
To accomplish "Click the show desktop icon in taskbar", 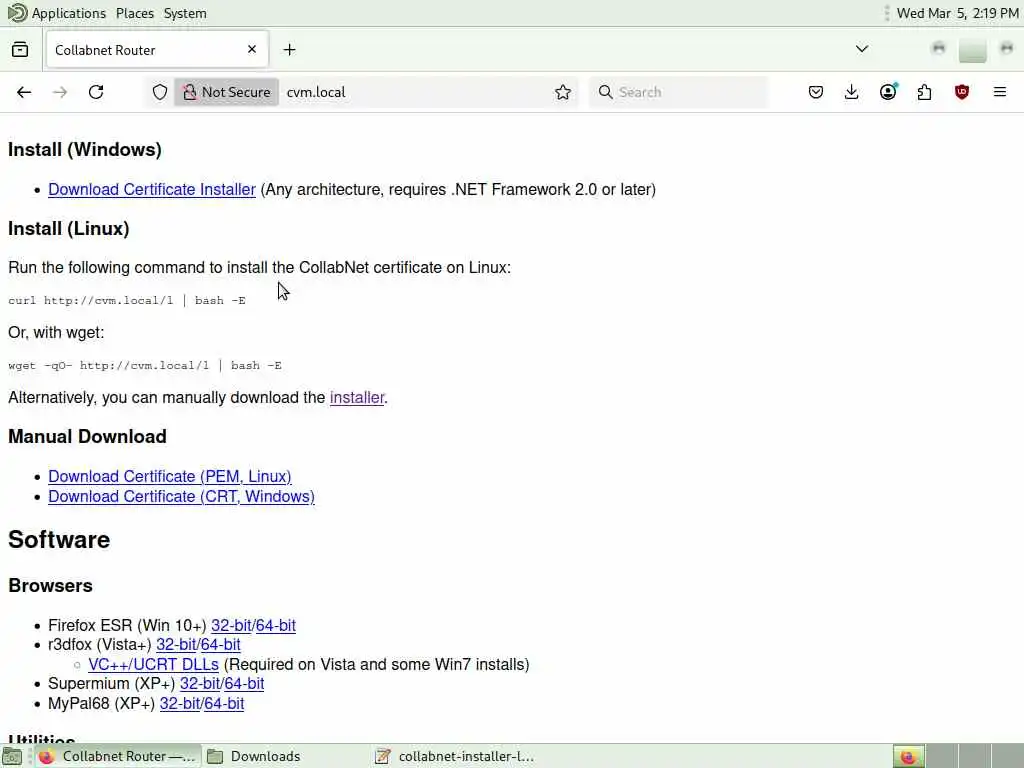I will point(12,757).
